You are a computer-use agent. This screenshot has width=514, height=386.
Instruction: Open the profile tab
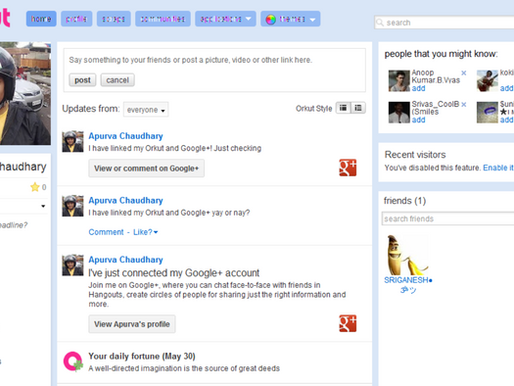pyautogui.click(x=76, y=19)
